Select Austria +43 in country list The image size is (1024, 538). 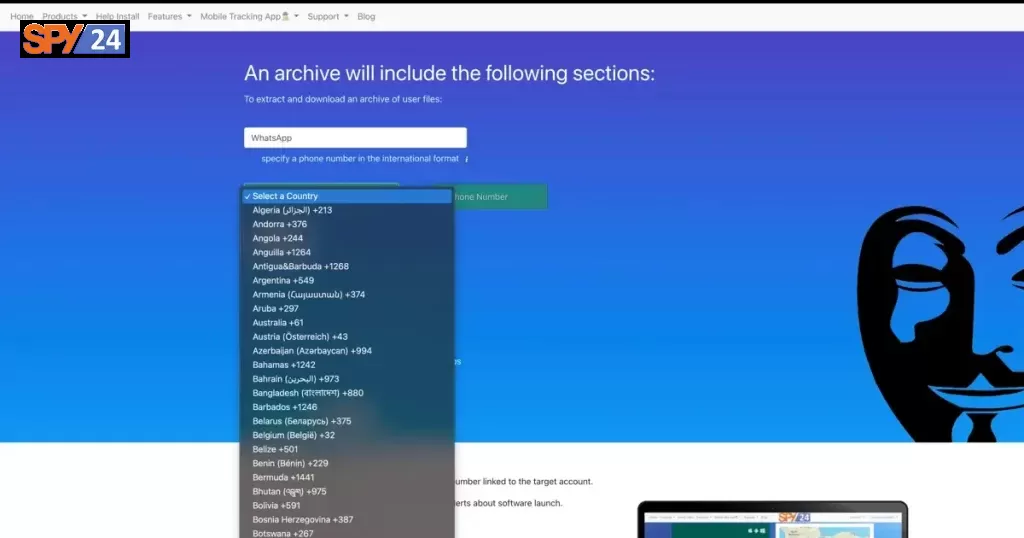347,337
